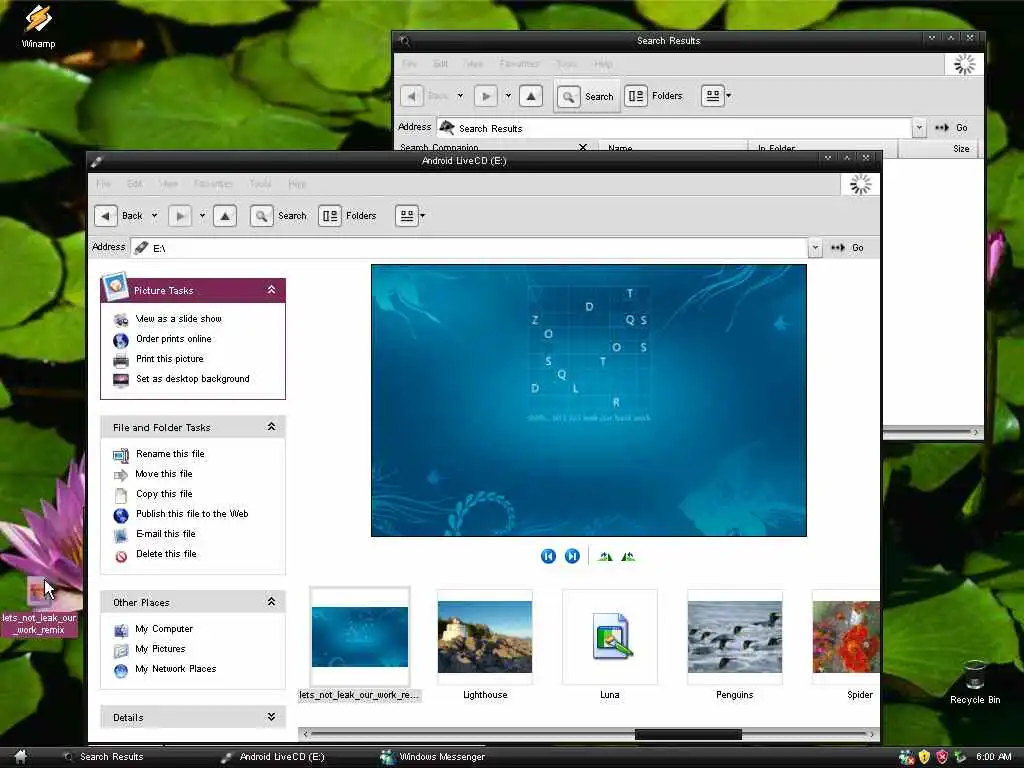Select Luna file thumbnail

(610, 644)
